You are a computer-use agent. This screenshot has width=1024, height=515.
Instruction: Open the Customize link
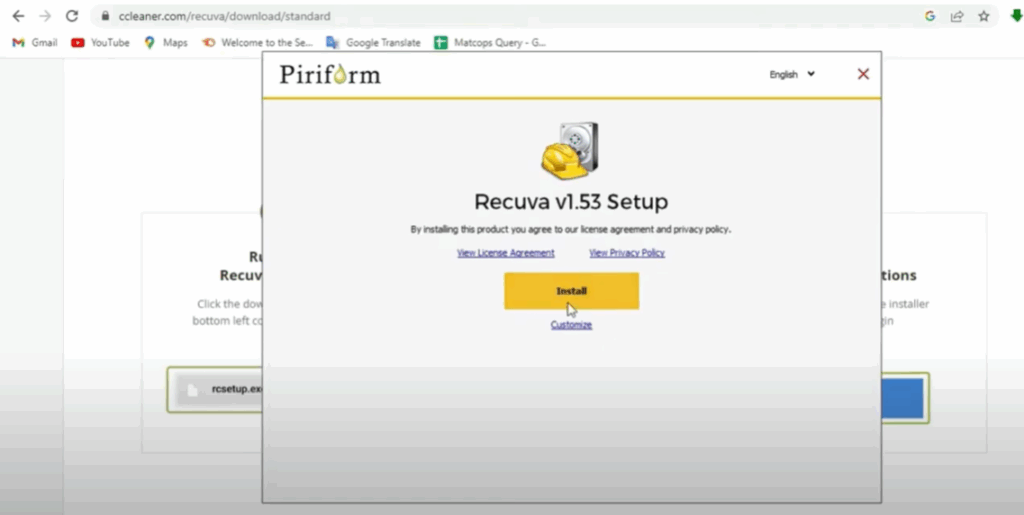(x=571, y=325)
